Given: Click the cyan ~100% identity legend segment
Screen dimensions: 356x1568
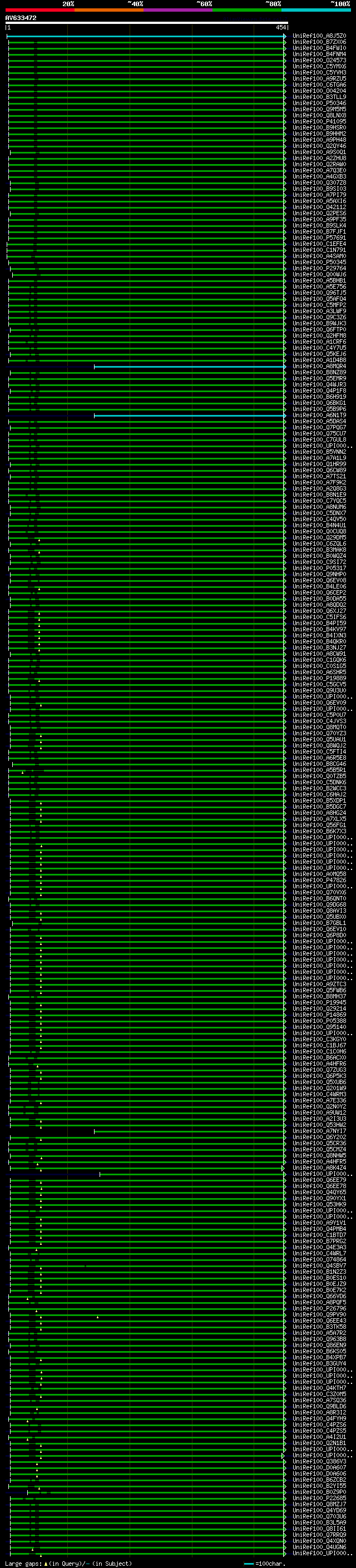Looking at the screenshot, I should 316,10.
